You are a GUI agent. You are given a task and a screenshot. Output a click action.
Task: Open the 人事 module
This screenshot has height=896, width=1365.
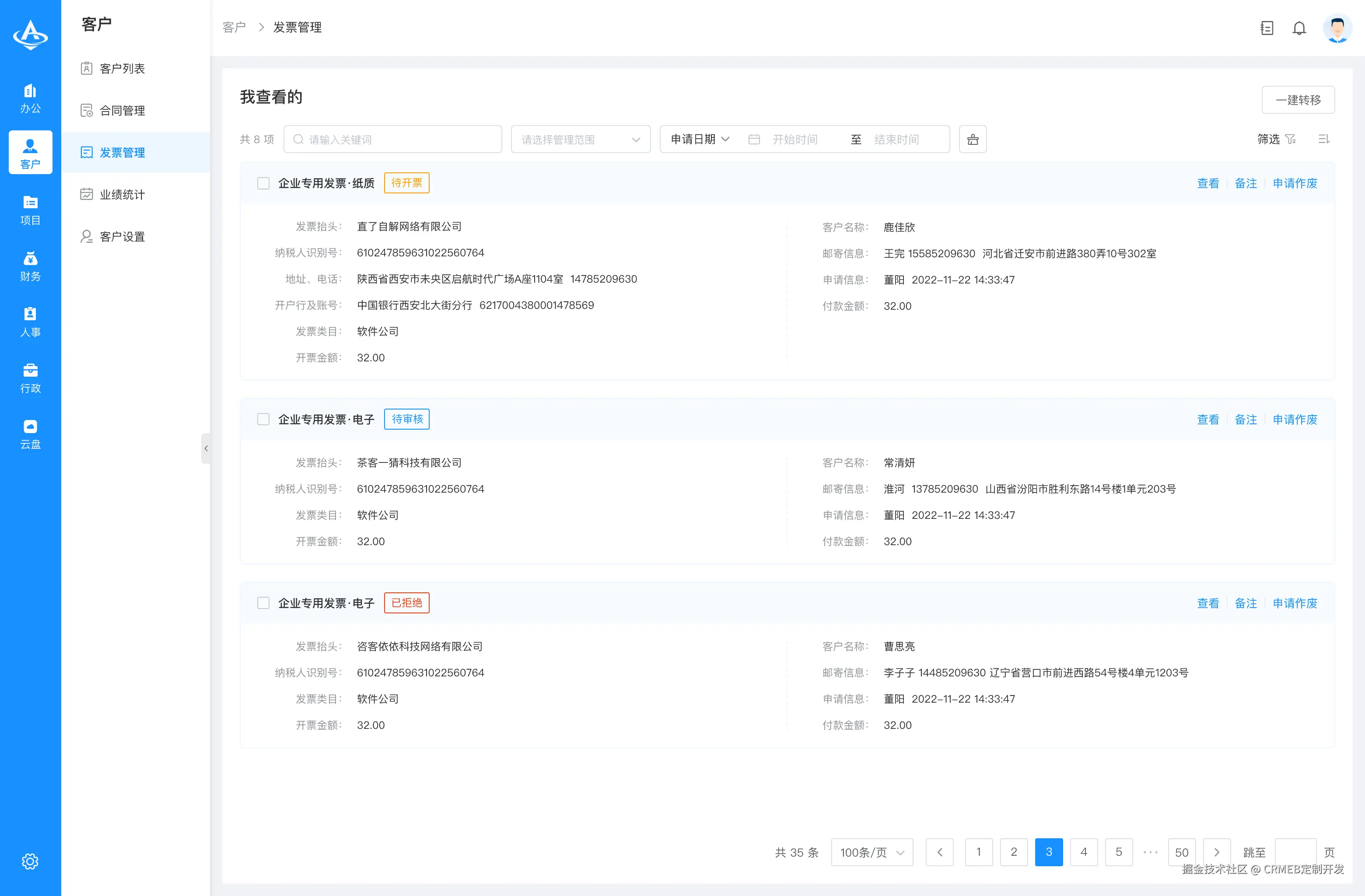click(30, 321)
